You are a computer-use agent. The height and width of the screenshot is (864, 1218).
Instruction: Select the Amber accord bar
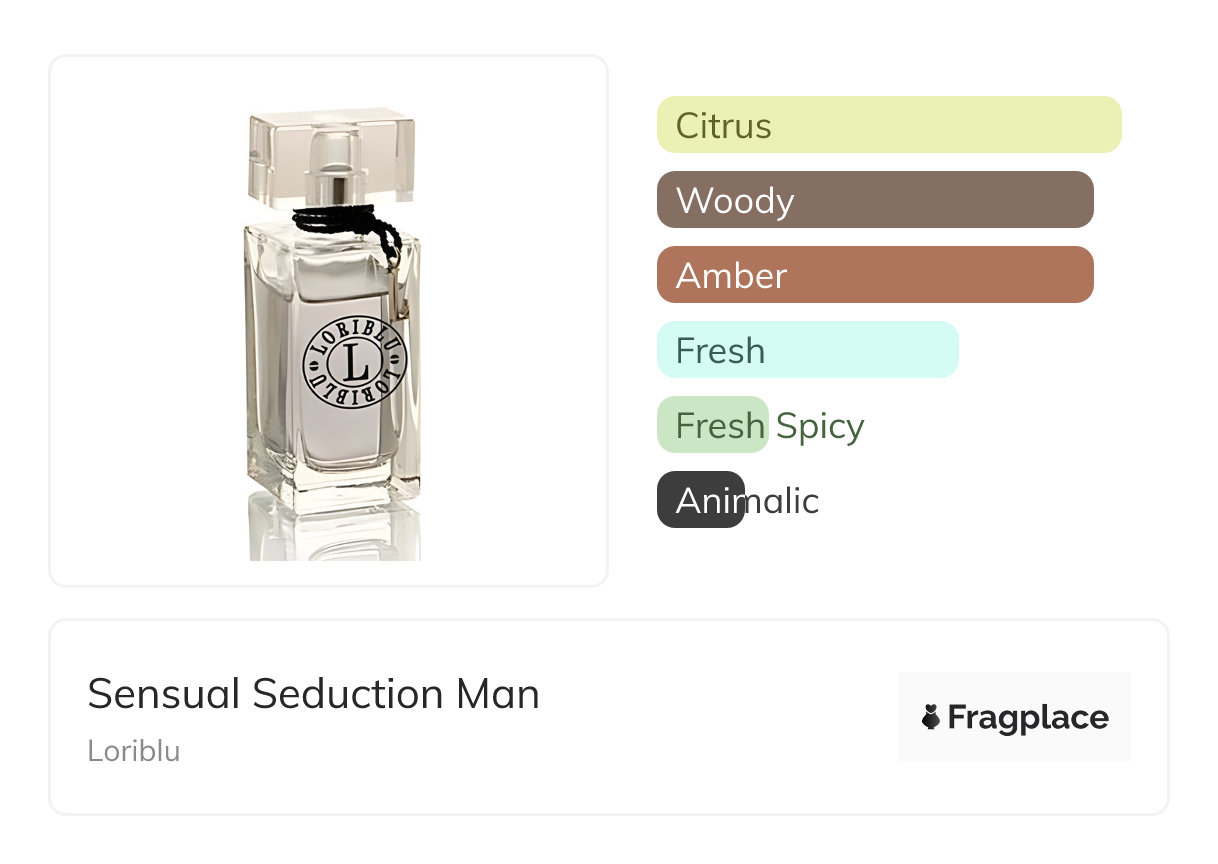point(875,275)
